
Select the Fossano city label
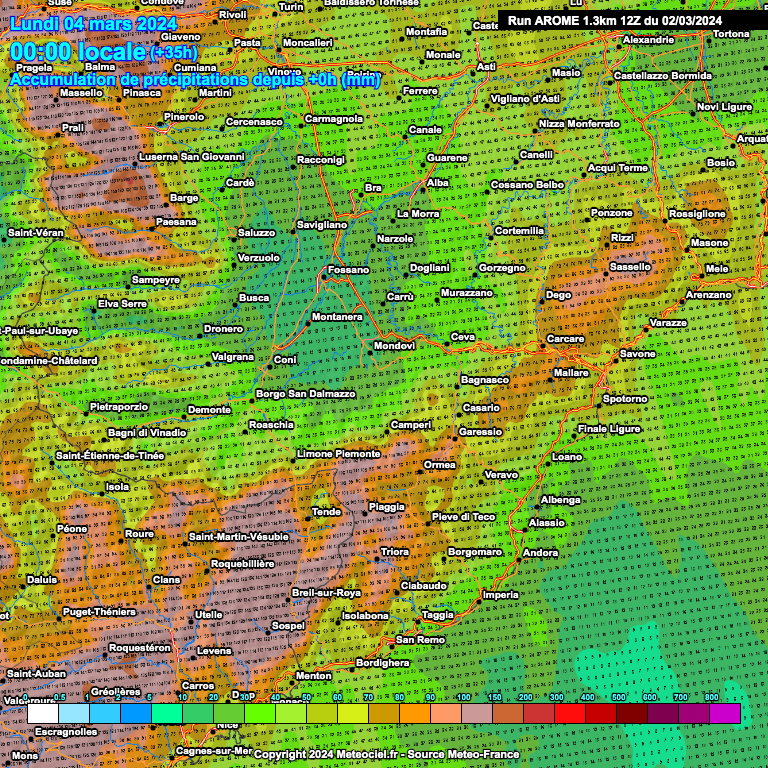point(349,270)
